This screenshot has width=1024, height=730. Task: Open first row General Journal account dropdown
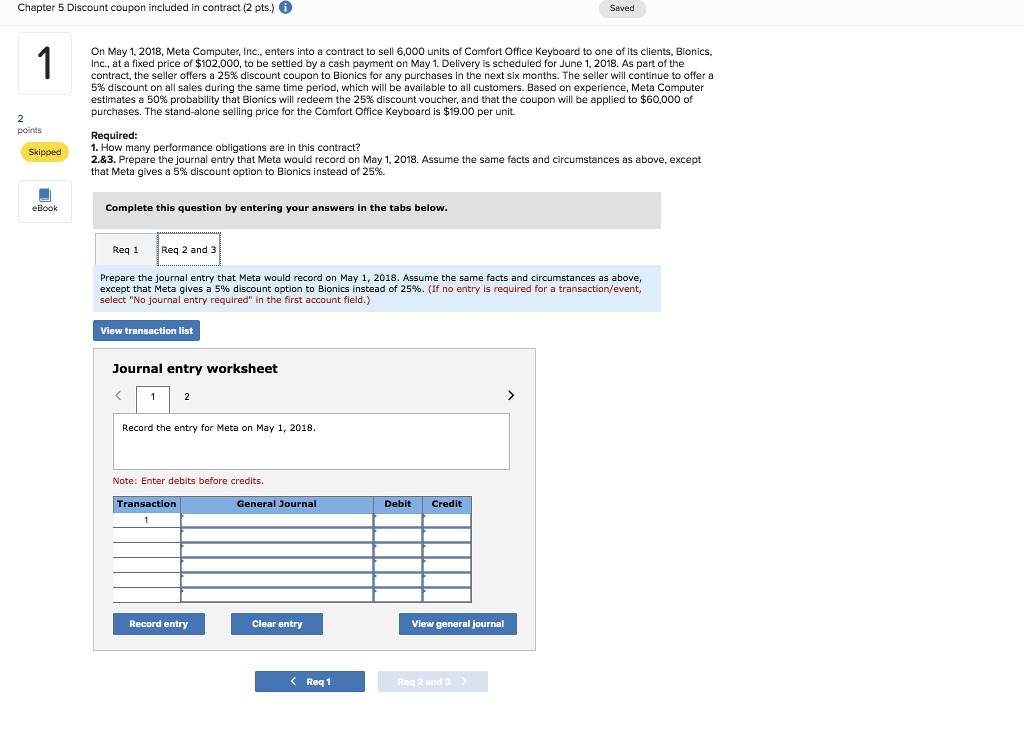click(x=277, y=520)
